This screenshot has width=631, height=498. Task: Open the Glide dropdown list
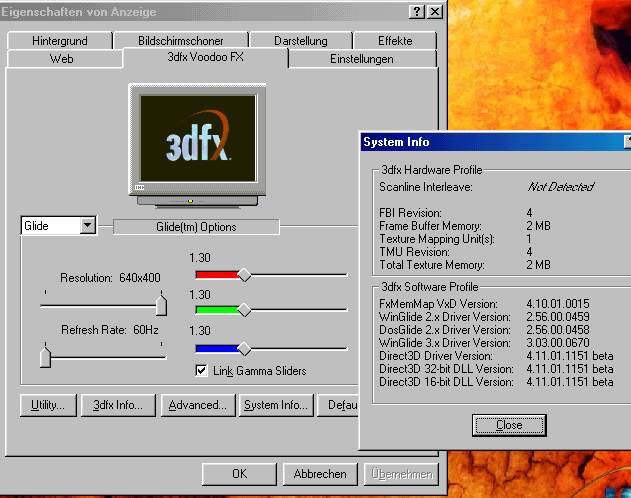87,226
